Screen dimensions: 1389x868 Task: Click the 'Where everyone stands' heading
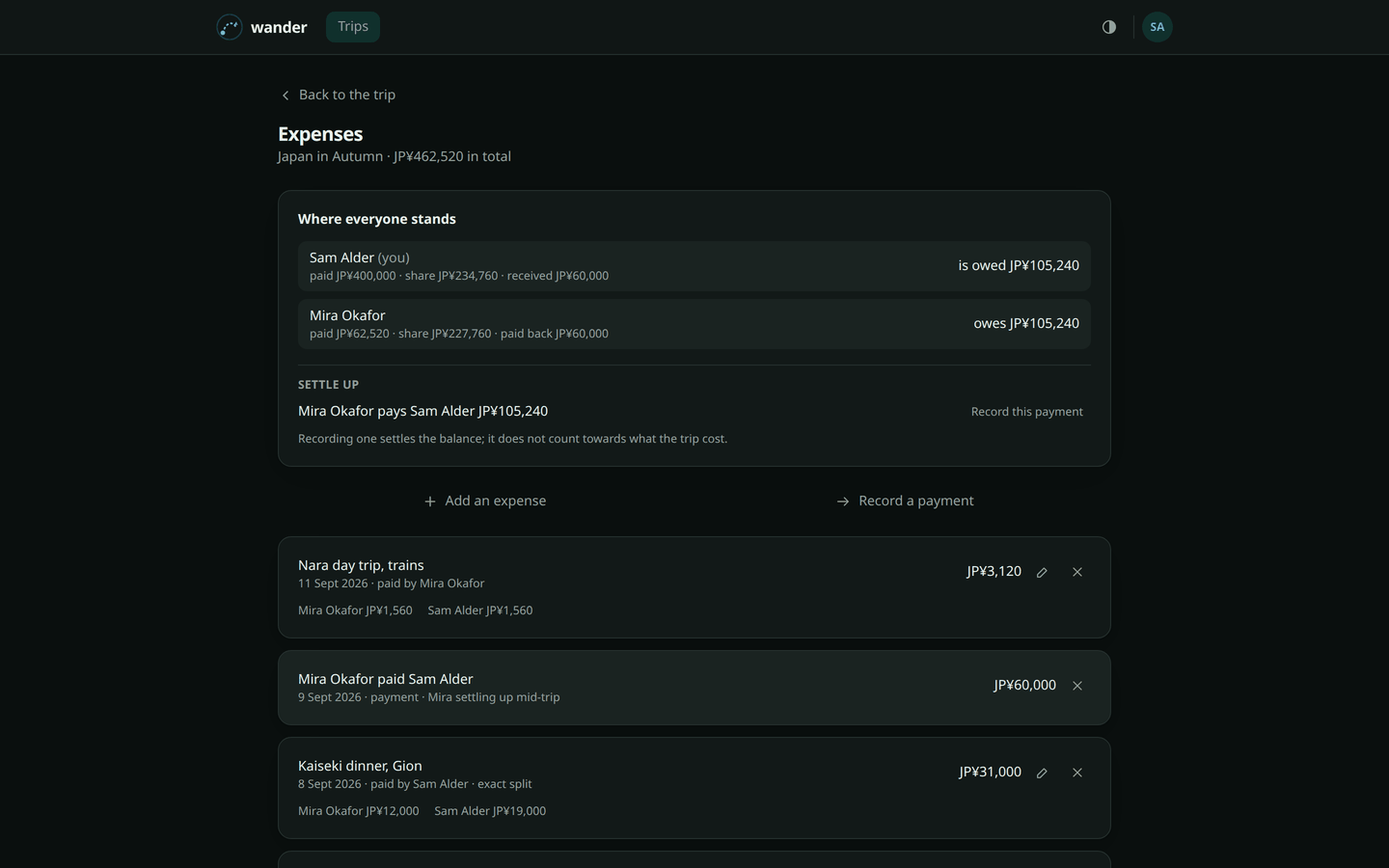tap(377, 219)
